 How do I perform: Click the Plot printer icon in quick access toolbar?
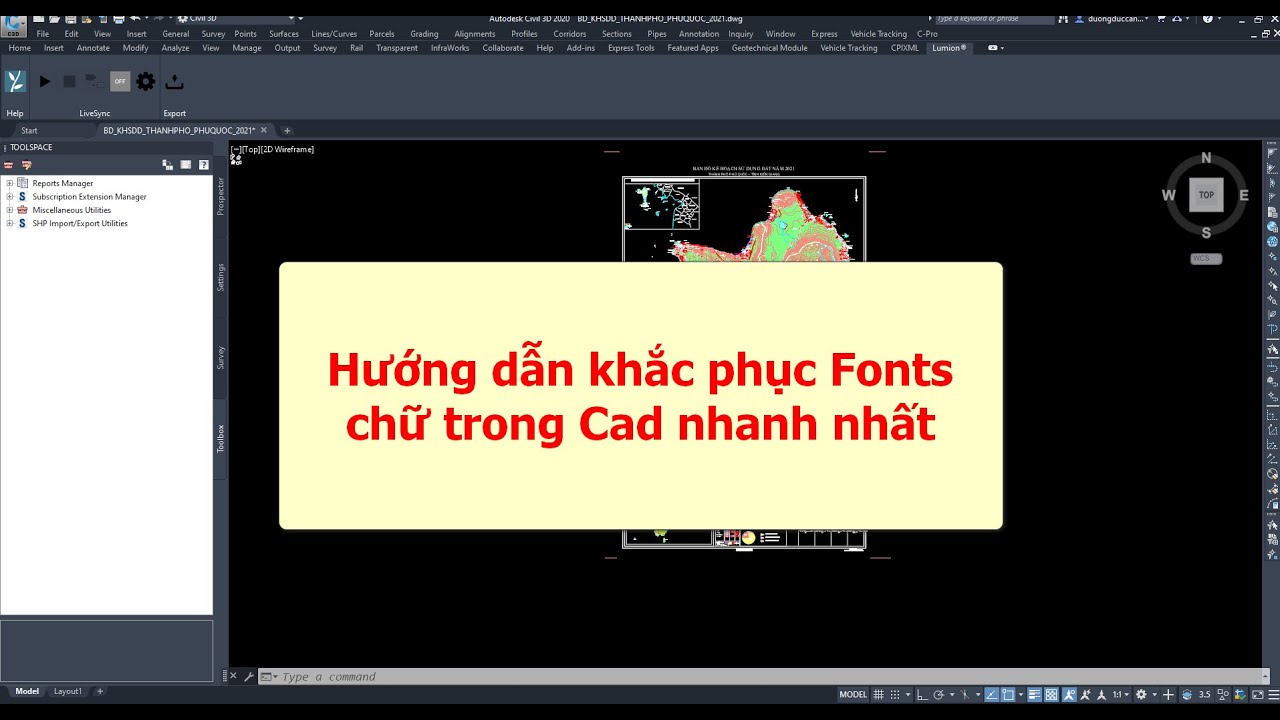[119, 18]
